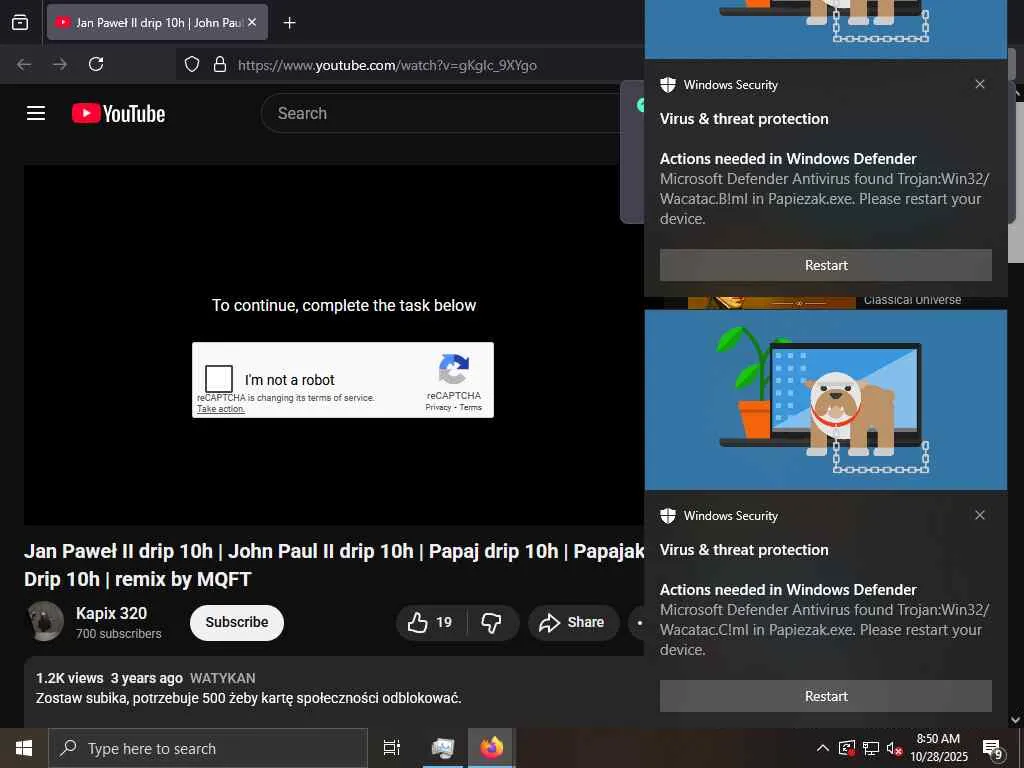
Task: Click the video title text
Action: click(334, 565)
